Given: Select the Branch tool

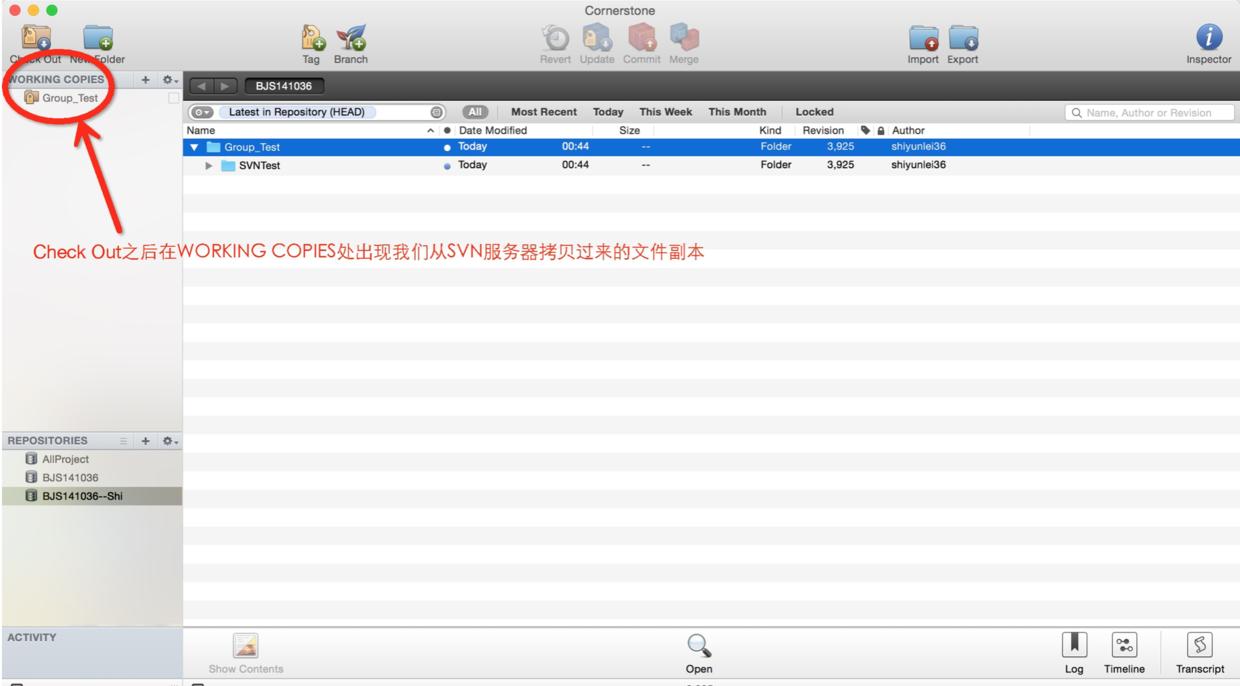Looking at the screenshot, I should click(x=351, y=40).
